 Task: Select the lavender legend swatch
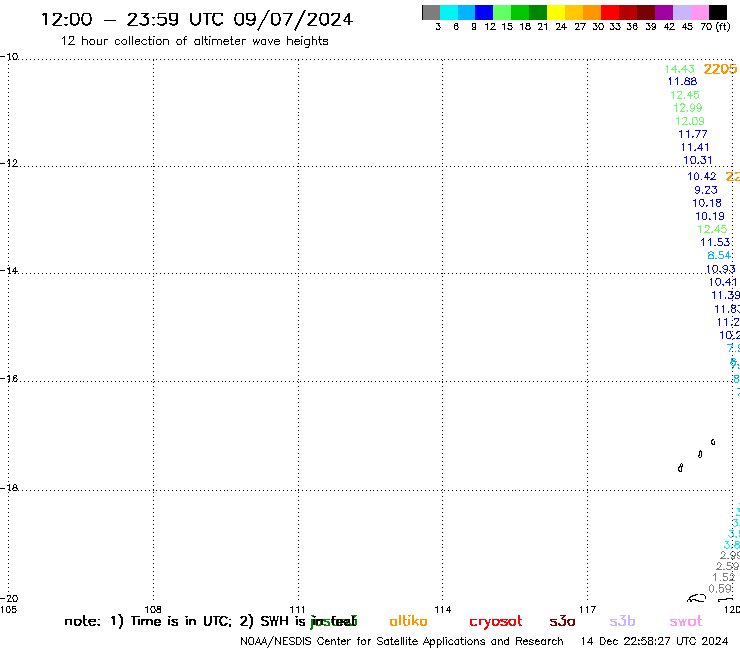(681, 12)
